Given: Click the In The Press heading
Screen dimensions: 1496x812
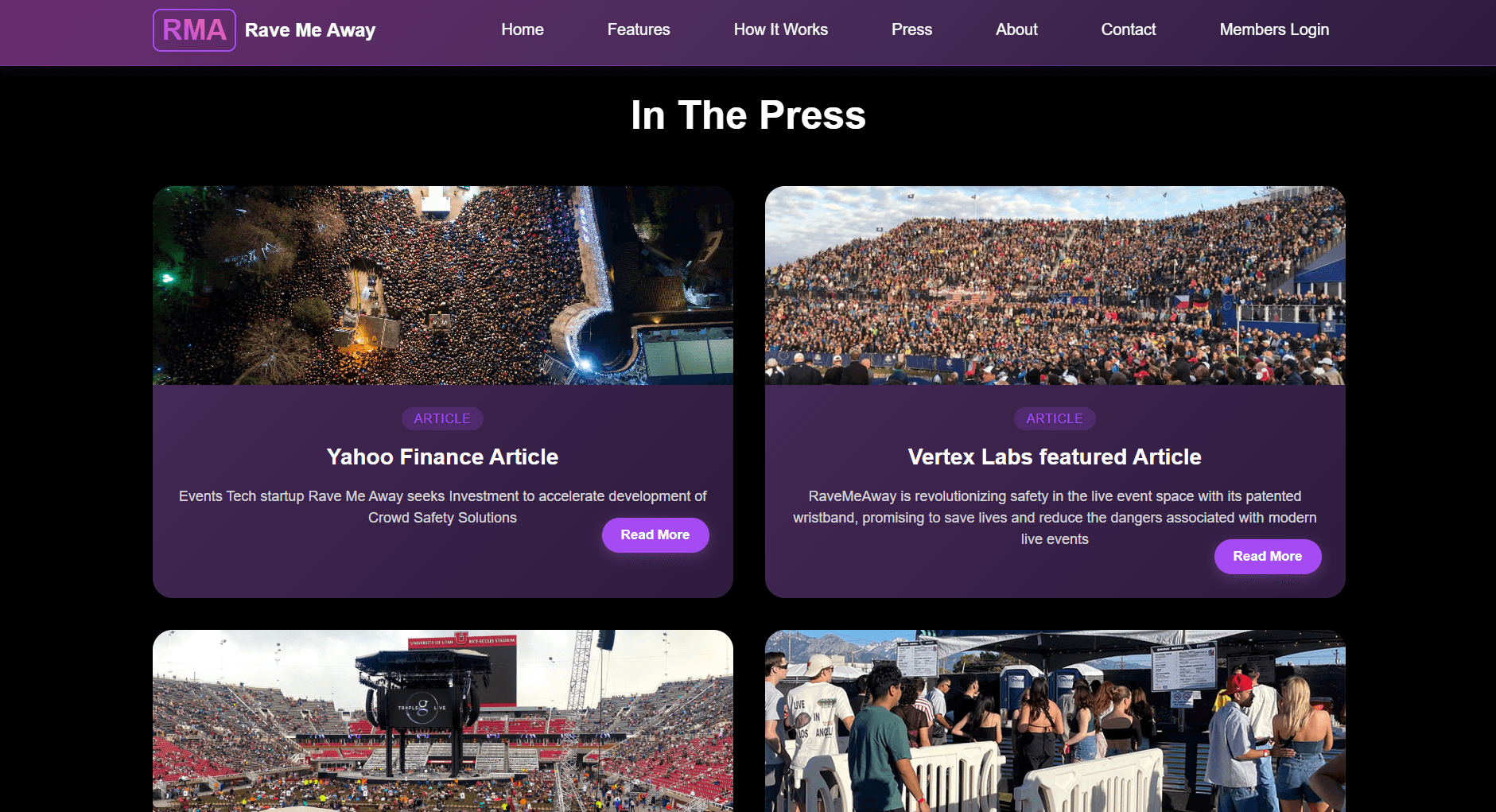Looking at the screenshot, I should pyautogui.click(x=748, y=115).
